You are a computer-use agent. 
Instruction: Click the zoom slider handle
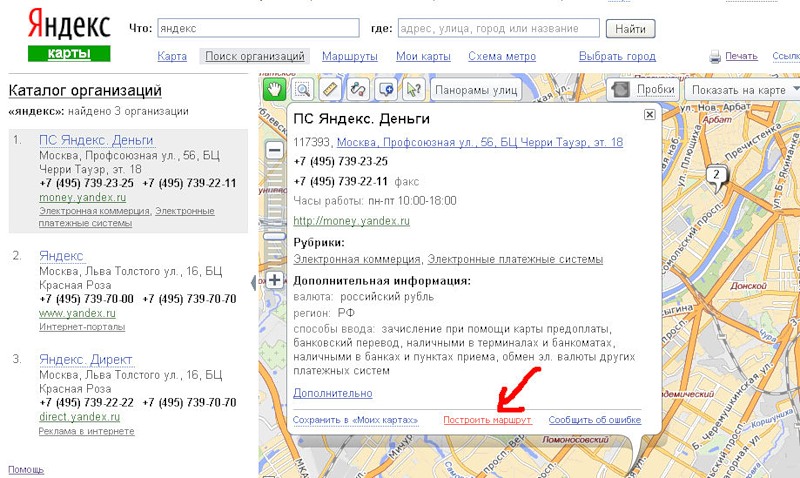(x=274, y=236)
